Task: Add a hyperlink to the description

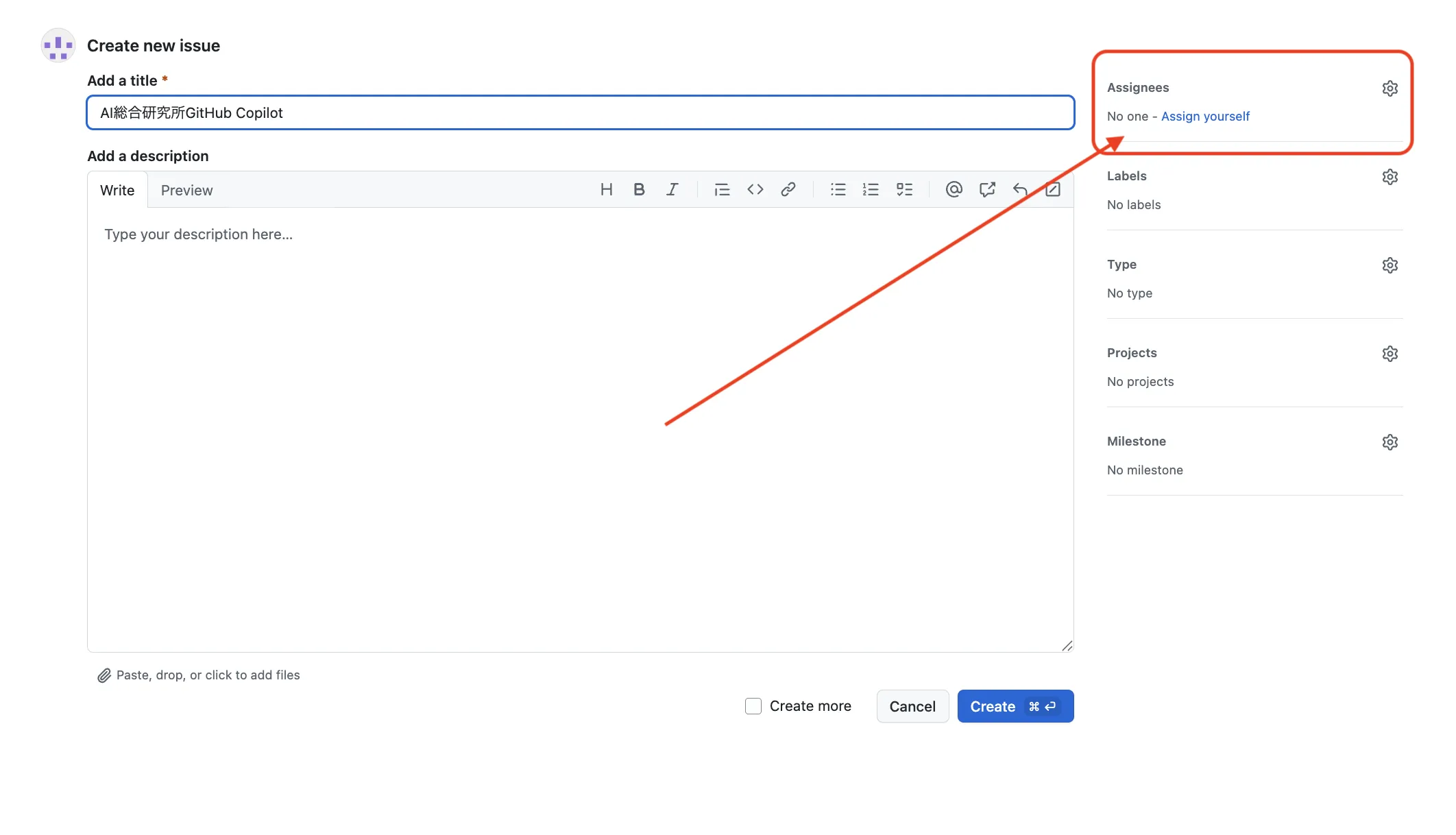Action: [788, 190]
